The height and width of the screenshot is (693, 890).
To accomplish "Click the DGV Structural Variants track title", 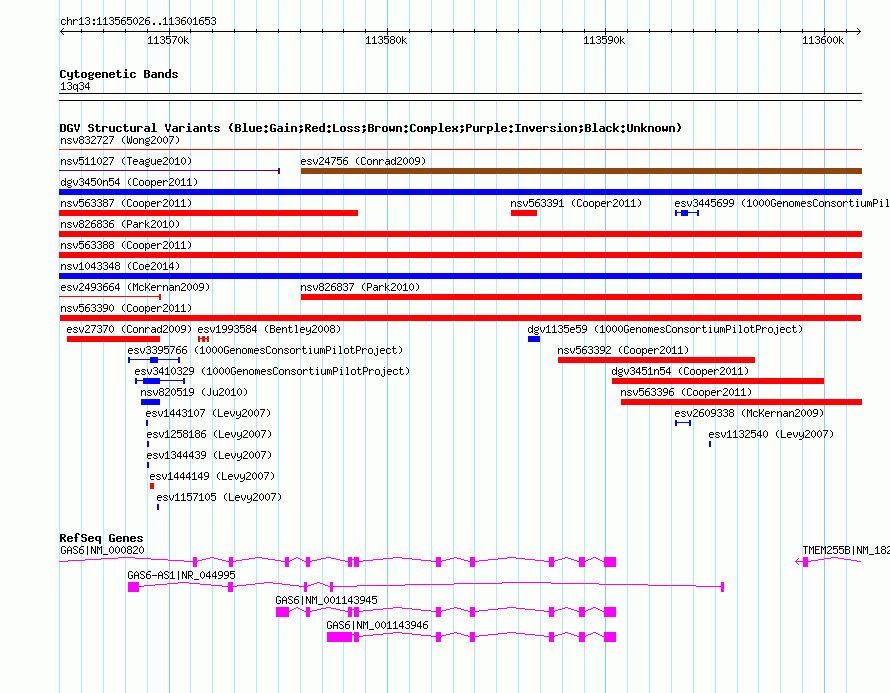I will pos(371,128).
